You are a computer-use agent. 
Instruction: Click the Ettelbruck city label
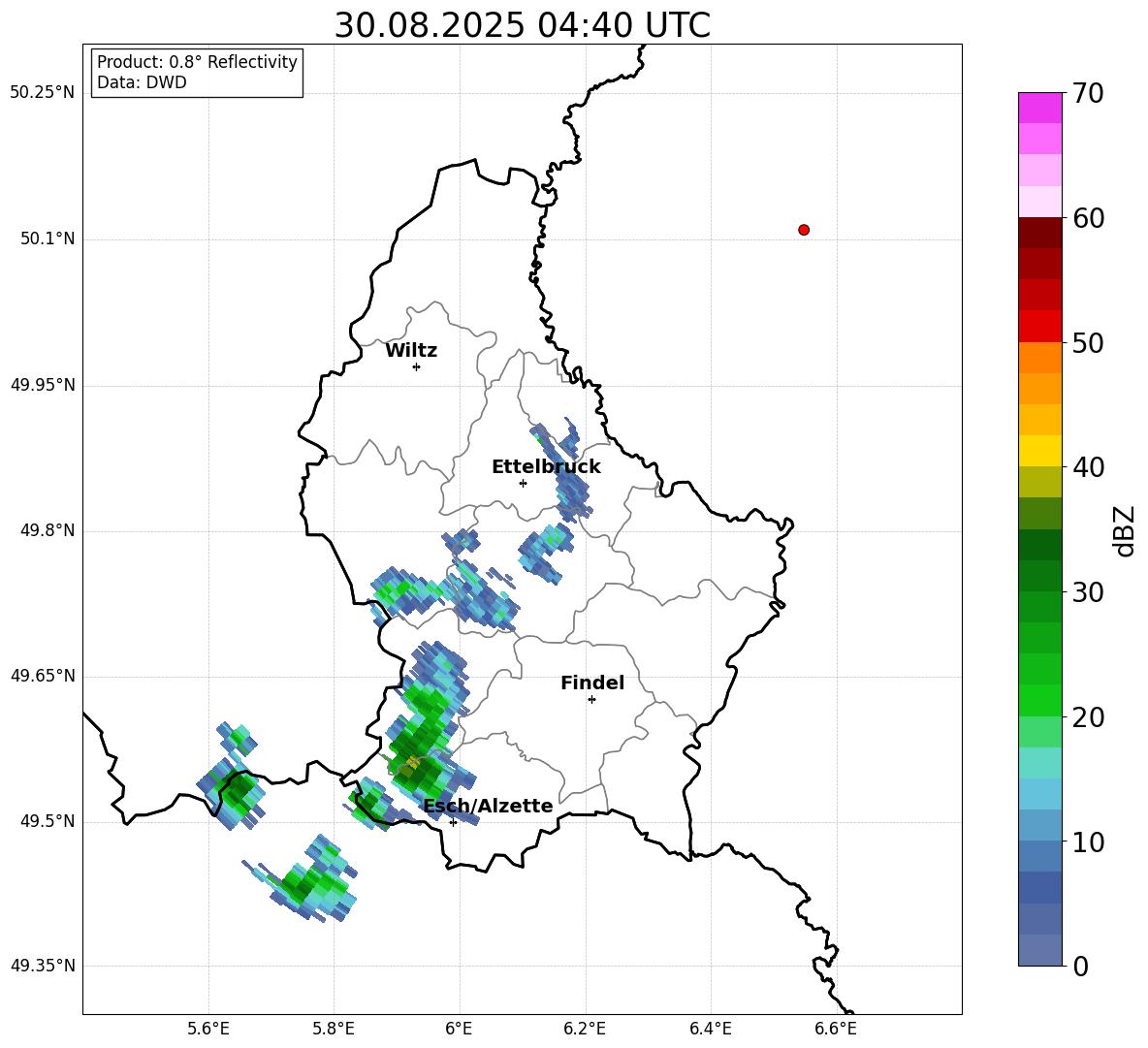tap(546, 467)
